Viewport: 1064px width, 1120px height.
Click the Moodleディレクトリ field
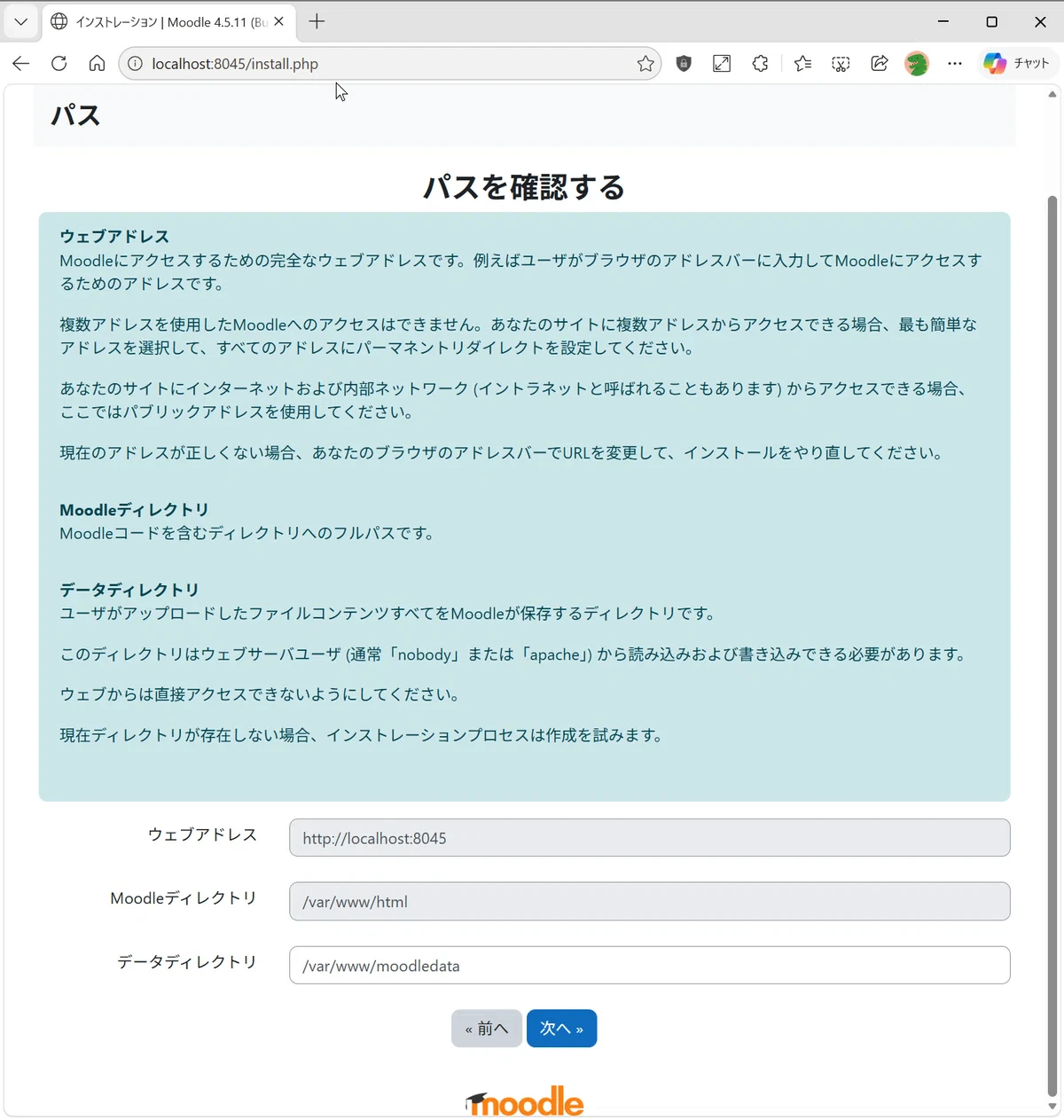coord(649,901)
